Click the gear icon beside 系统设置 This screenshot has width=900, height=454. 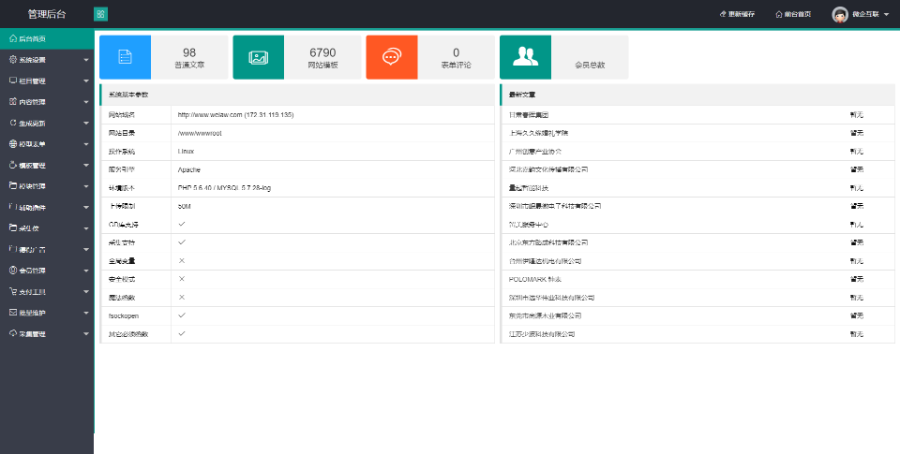[x=12, y=60]
